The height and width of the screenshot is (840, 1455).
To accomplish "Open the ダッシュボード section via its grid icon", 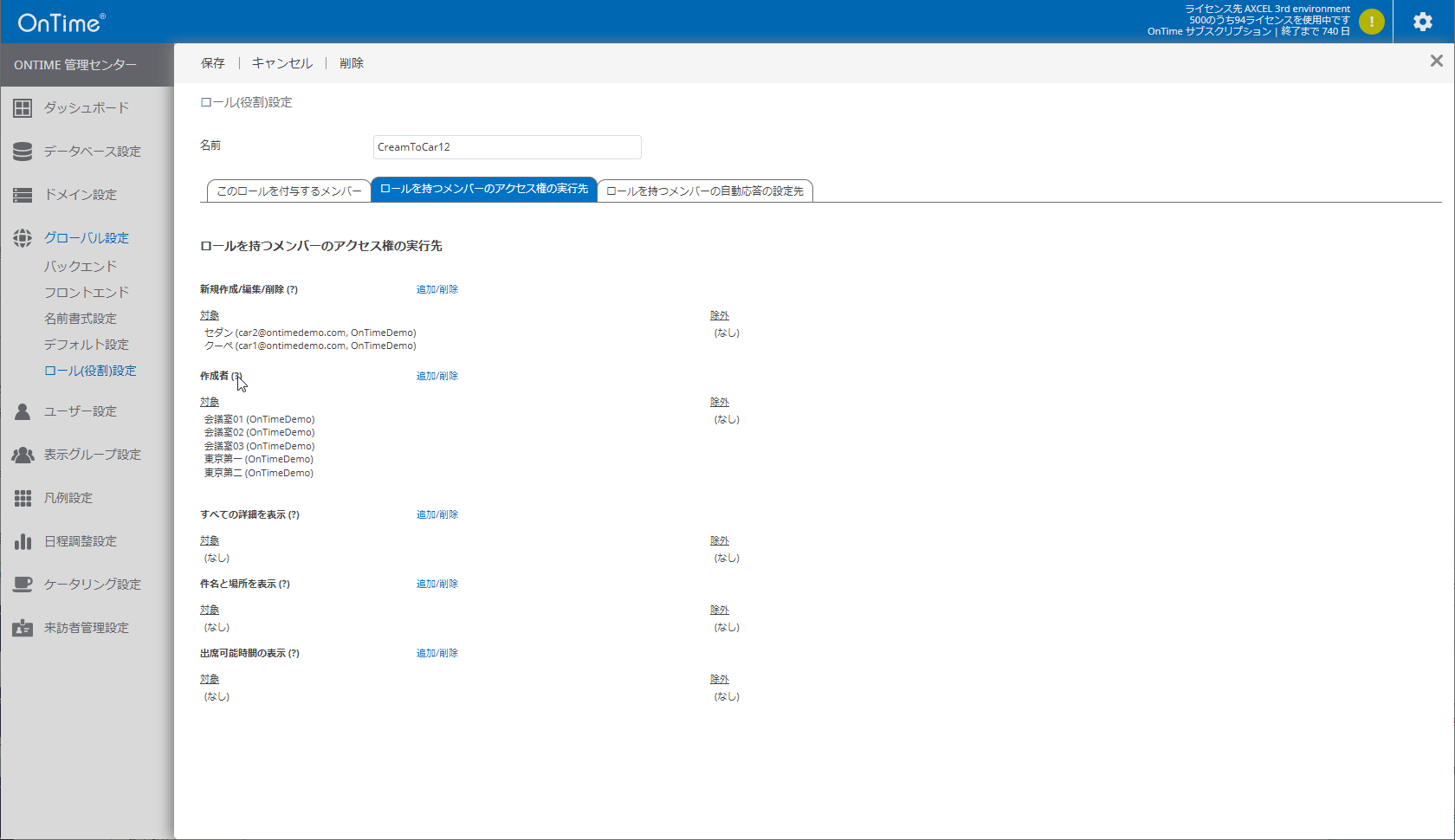I will [23, 107].
